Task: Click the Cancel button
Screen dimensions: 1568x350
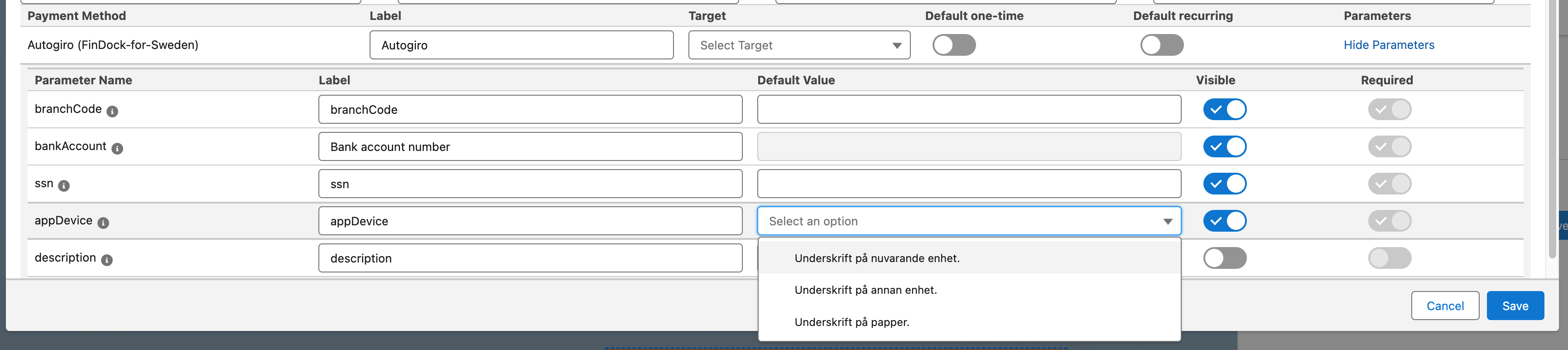Action: click(x=1444, y=306)
